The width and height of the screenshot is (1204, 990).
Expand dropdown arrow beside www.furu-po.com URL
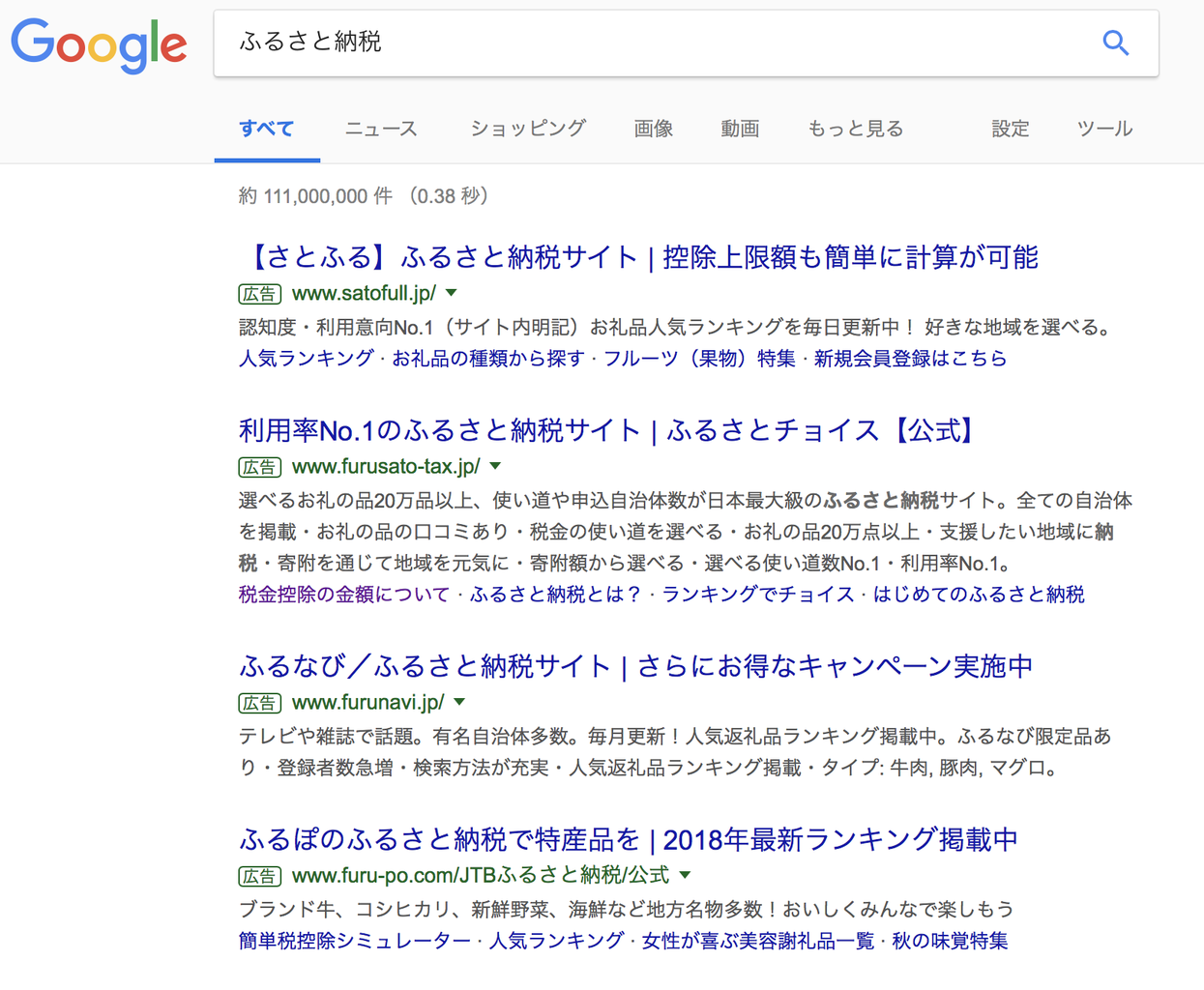pos(685,875)
